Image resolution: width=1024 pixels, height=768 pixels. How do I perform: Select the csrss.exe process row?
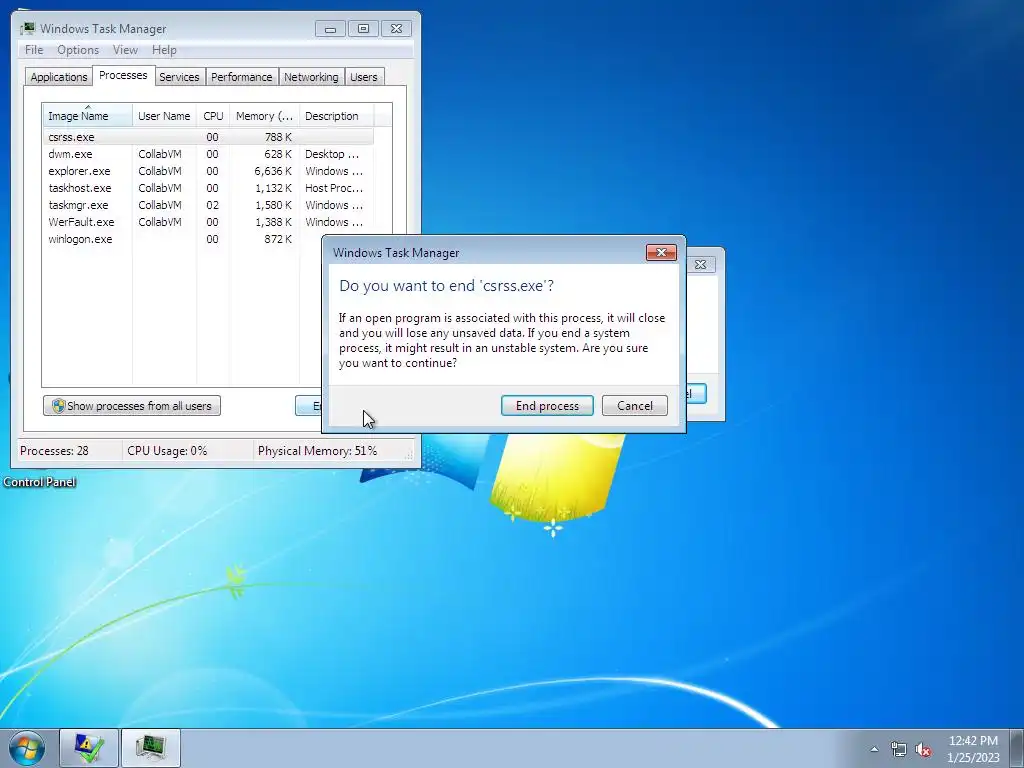pos(209,137)
